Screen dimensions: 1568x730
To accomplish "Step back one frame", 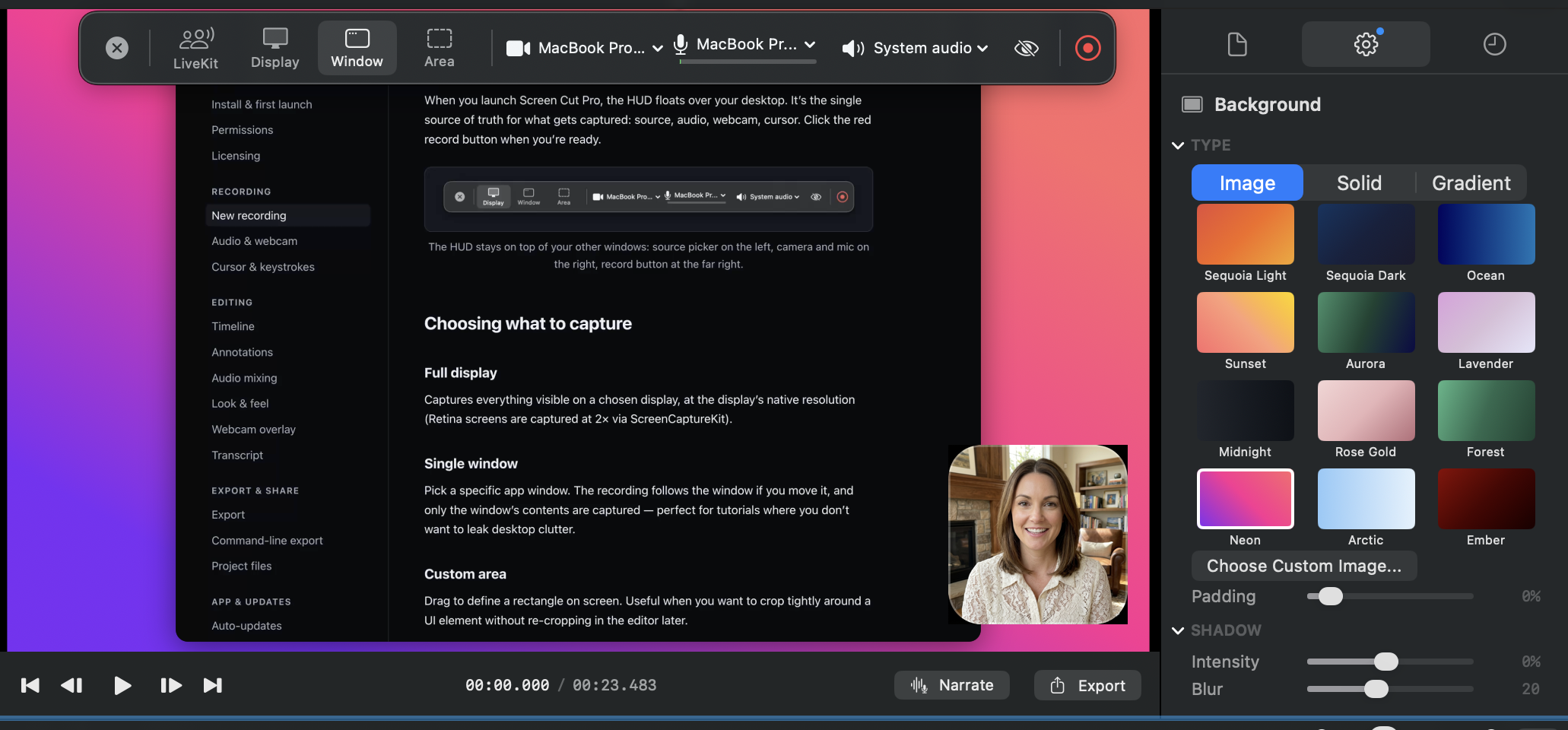I will (x=71, y=685).
